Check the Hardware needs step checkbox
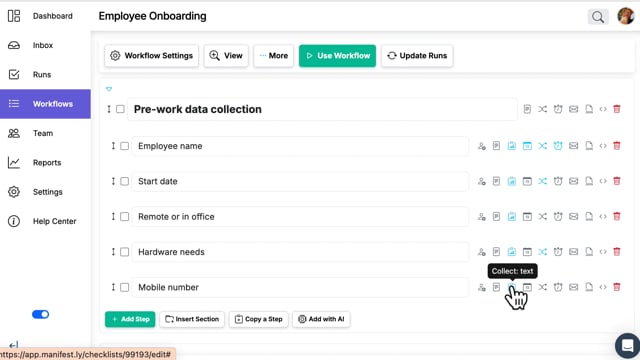The height and width of the screenshot is (360, 640). (x=124, y=252)
